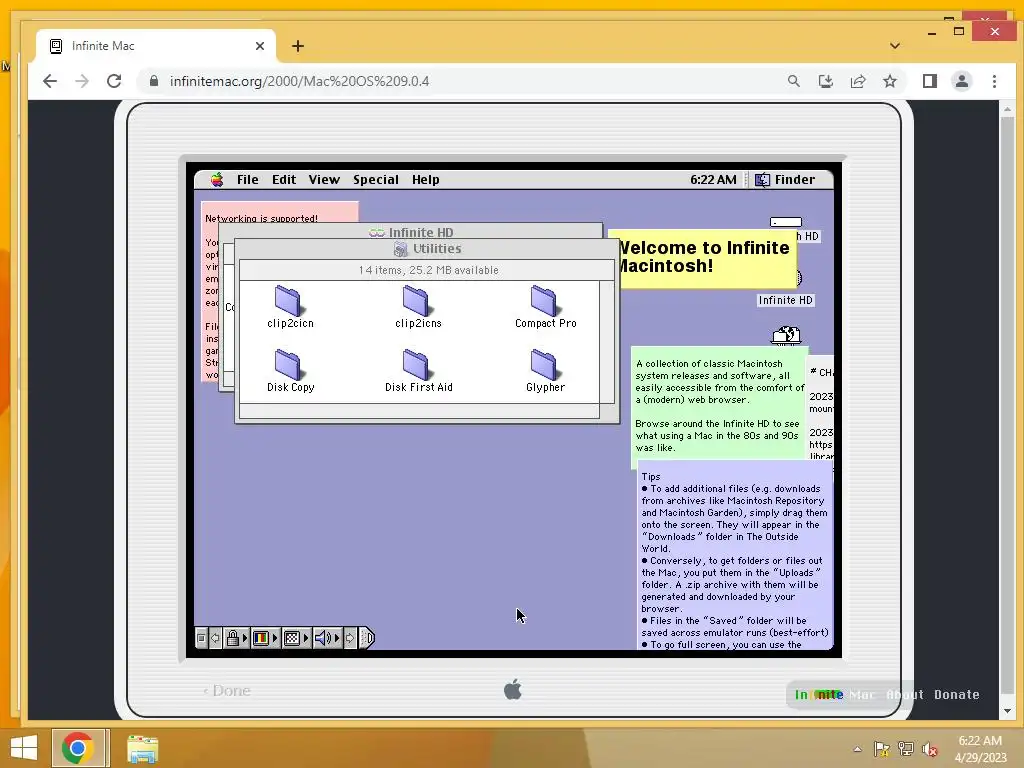
Task: Select the hard disk icon above the yellow note
Action: pos(786,222)
